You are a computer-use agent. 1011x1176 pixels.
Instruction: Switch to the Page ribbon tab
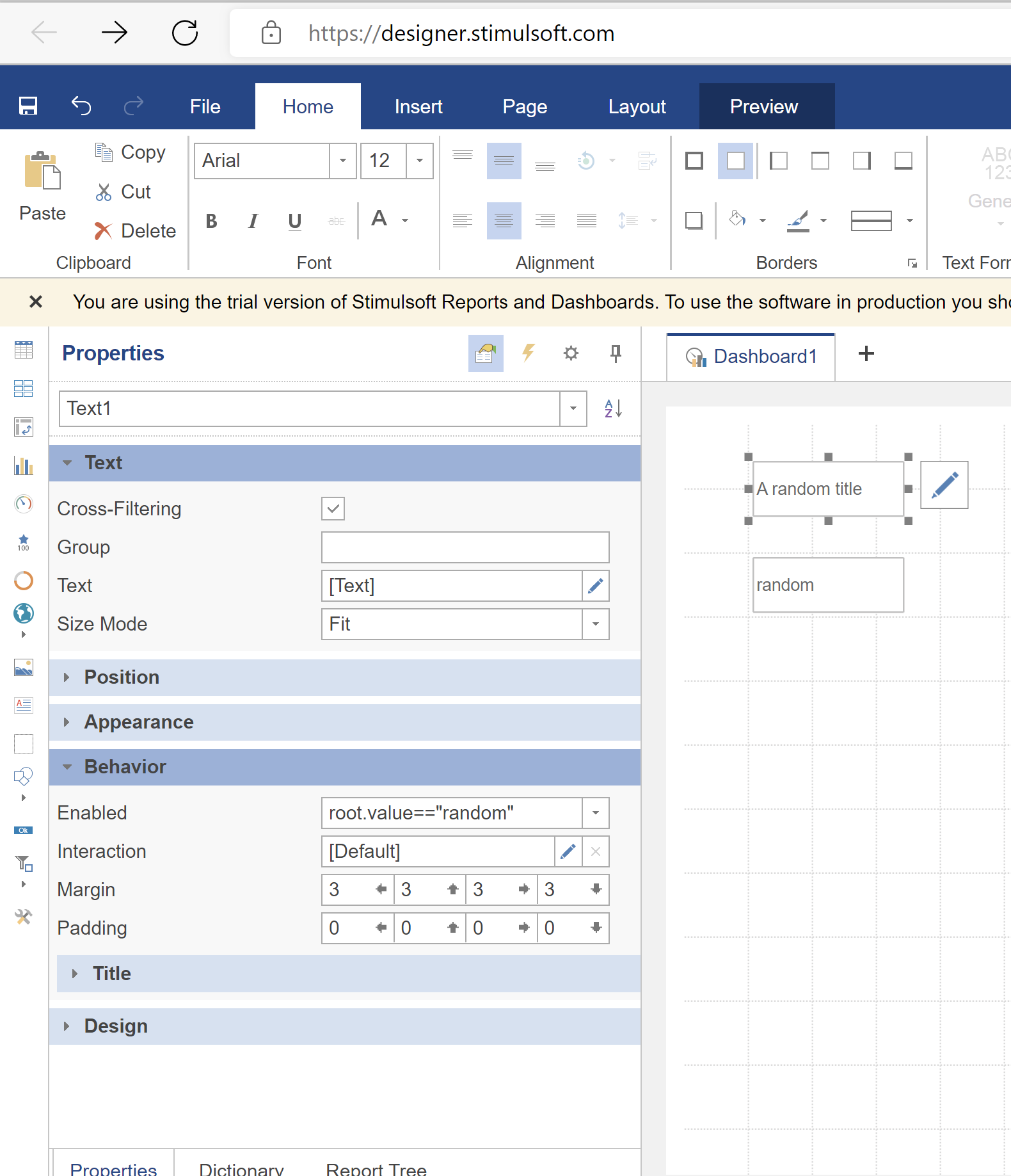pos(525,107)
